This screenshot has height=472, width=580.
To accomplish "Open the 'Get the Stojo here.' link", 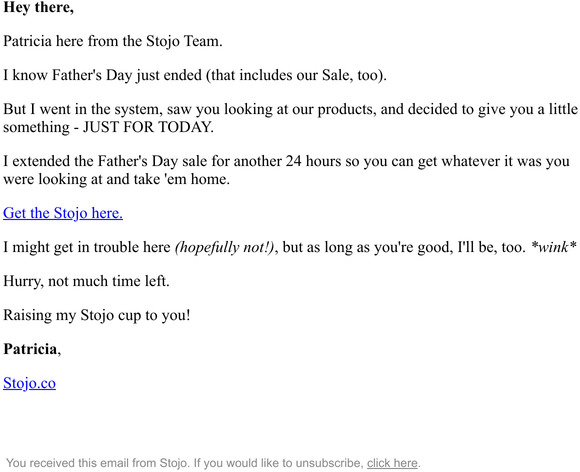I will [63, 213].
